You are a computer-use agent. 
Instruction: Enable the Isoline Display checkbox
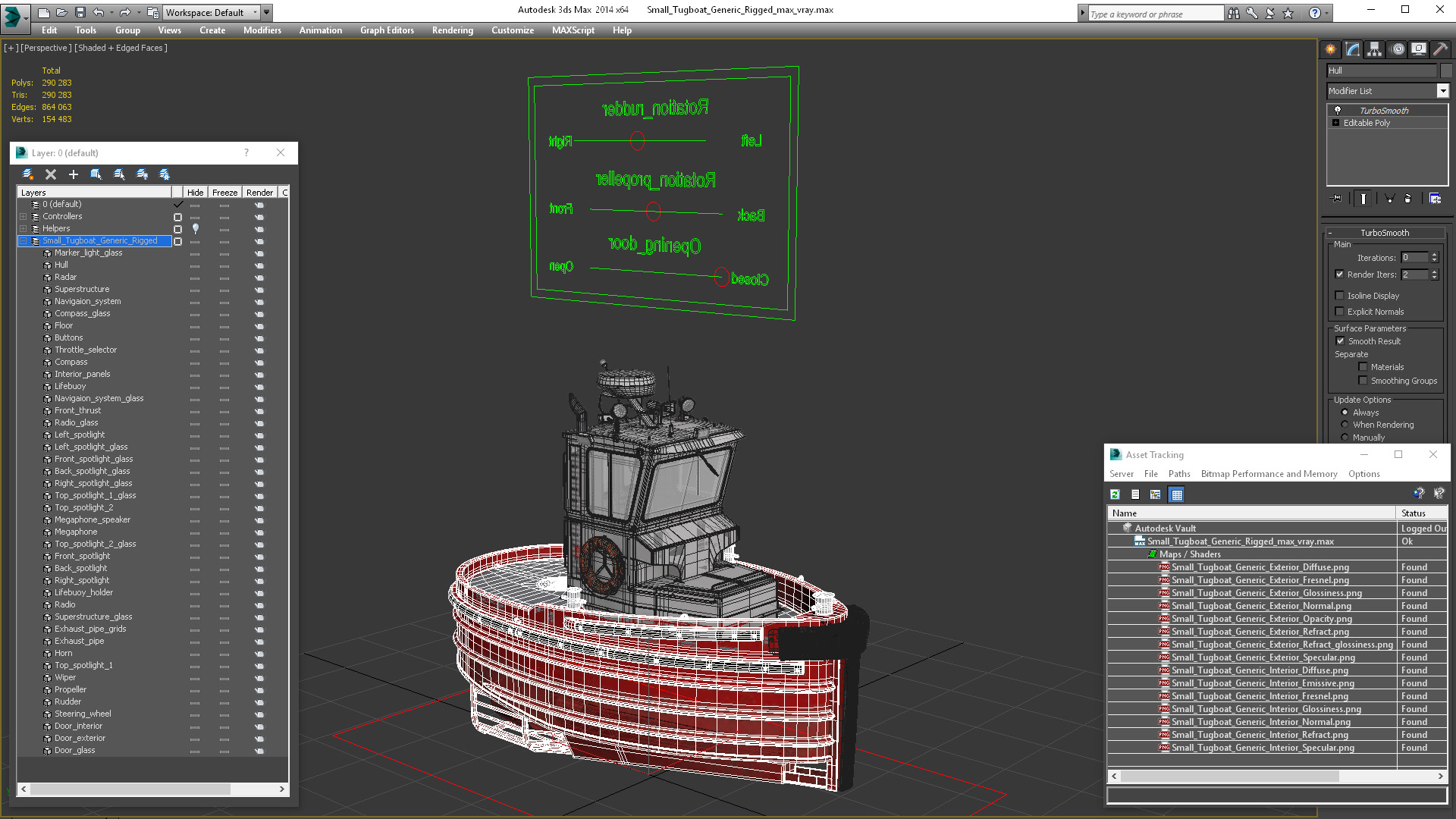coord(1340,296)
